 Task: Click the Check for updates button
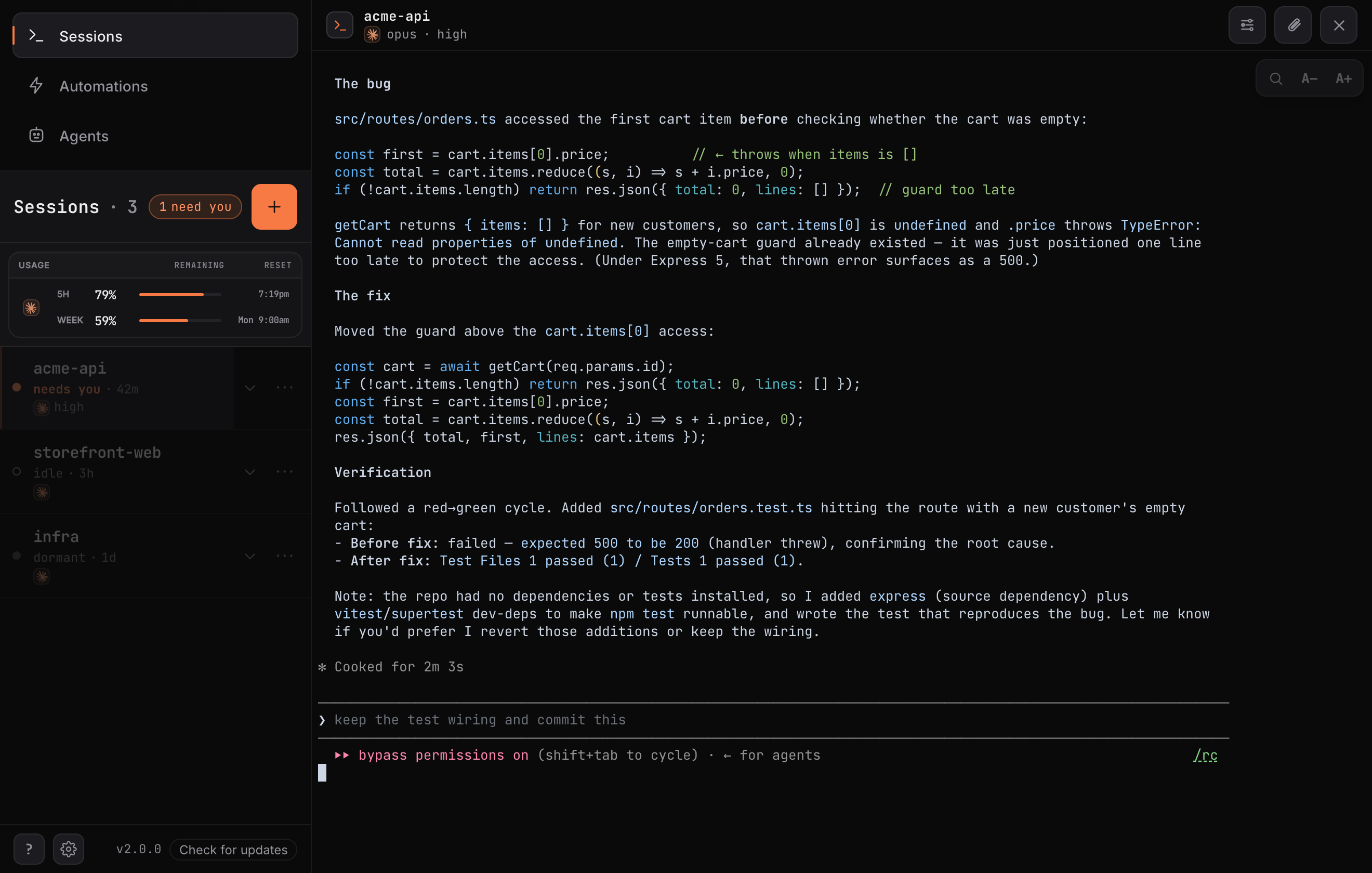(x=233, y=850)
